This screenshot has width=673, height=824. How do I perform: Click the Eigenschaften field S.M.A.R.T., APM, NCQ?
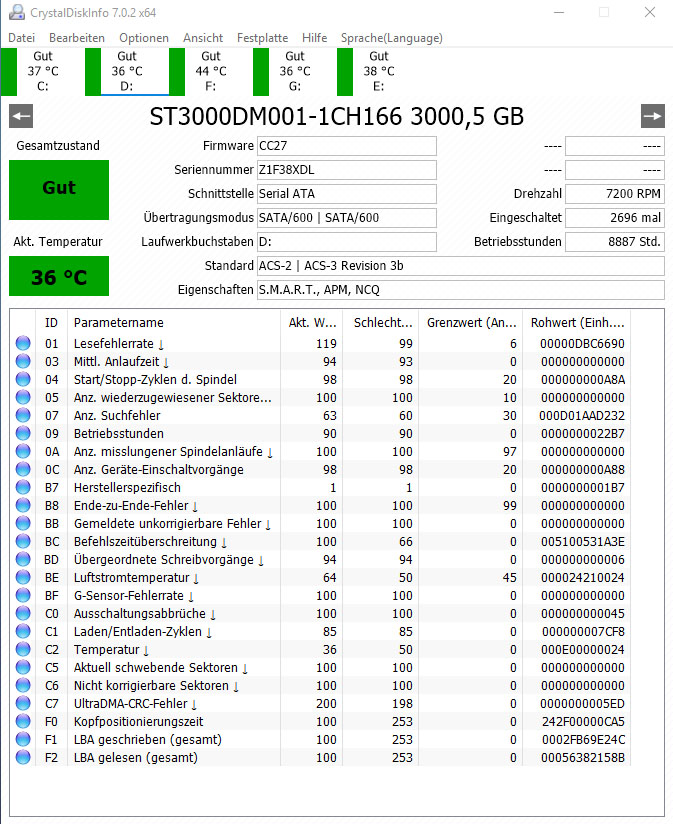461,290
